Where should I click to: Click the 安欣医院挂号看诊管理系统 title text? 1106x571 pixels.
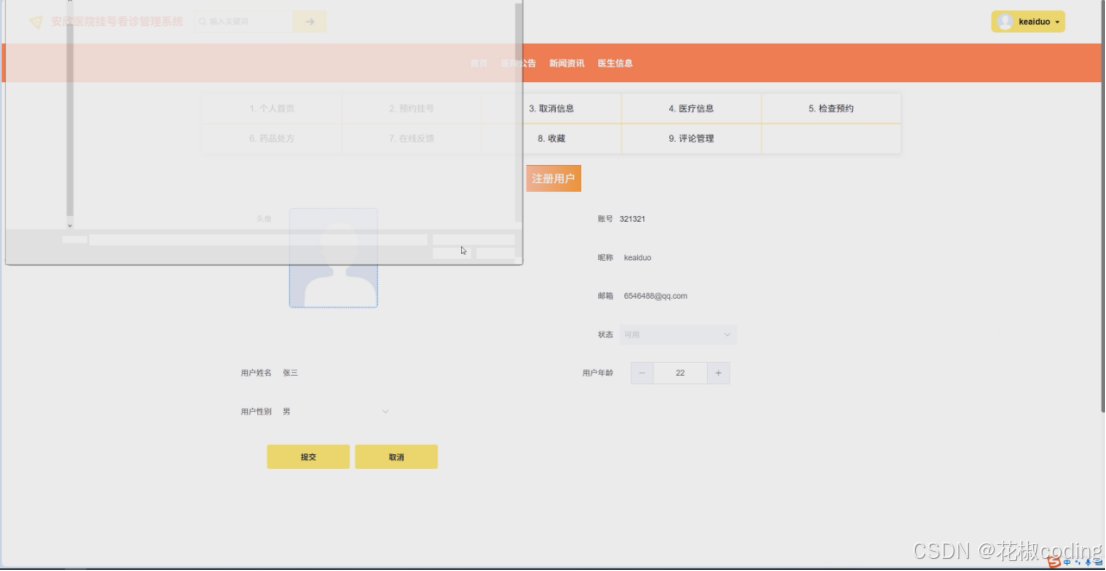click(x=117, y=22)
